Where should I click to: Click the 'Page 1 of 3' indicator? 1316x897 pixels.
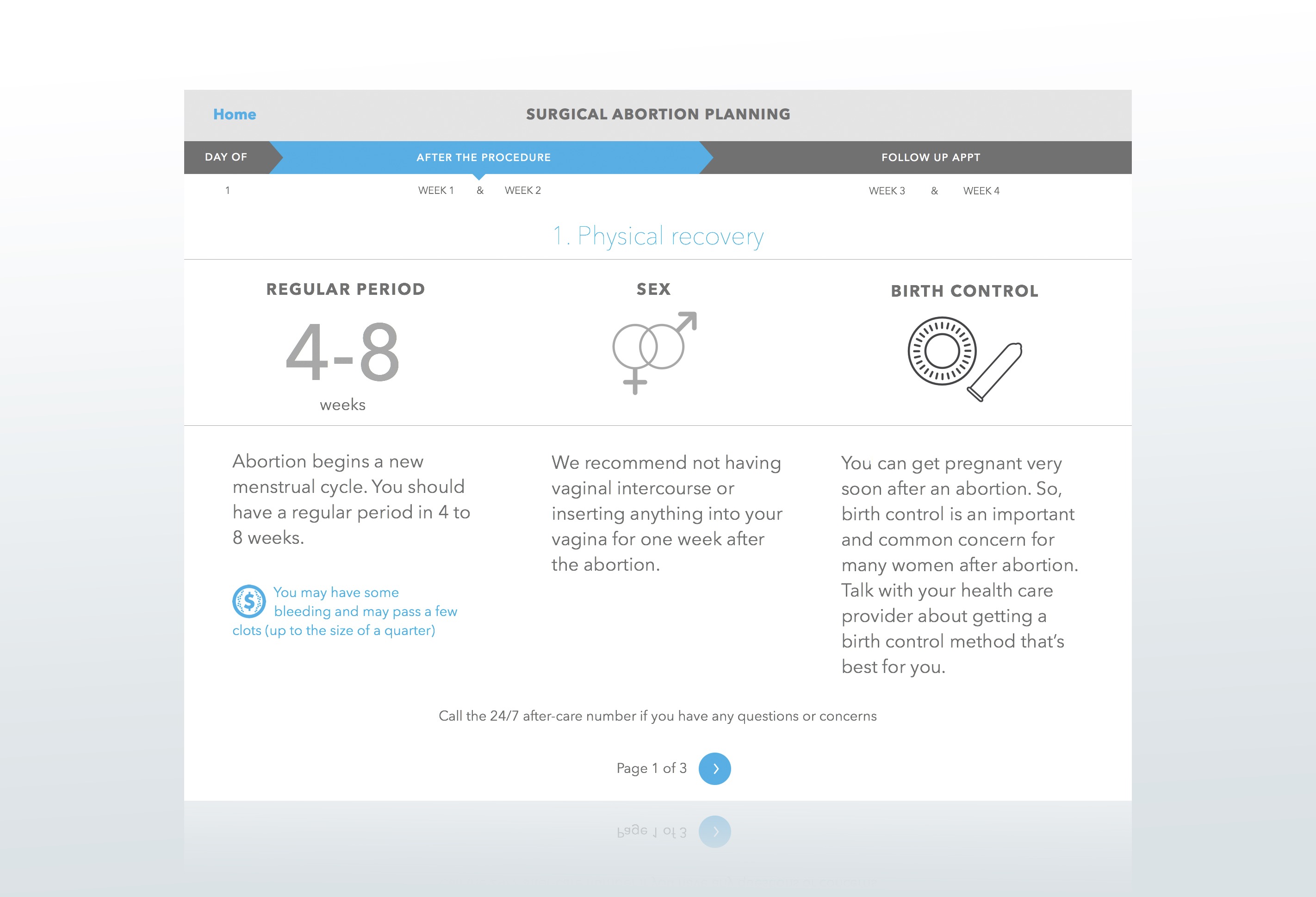651,768
